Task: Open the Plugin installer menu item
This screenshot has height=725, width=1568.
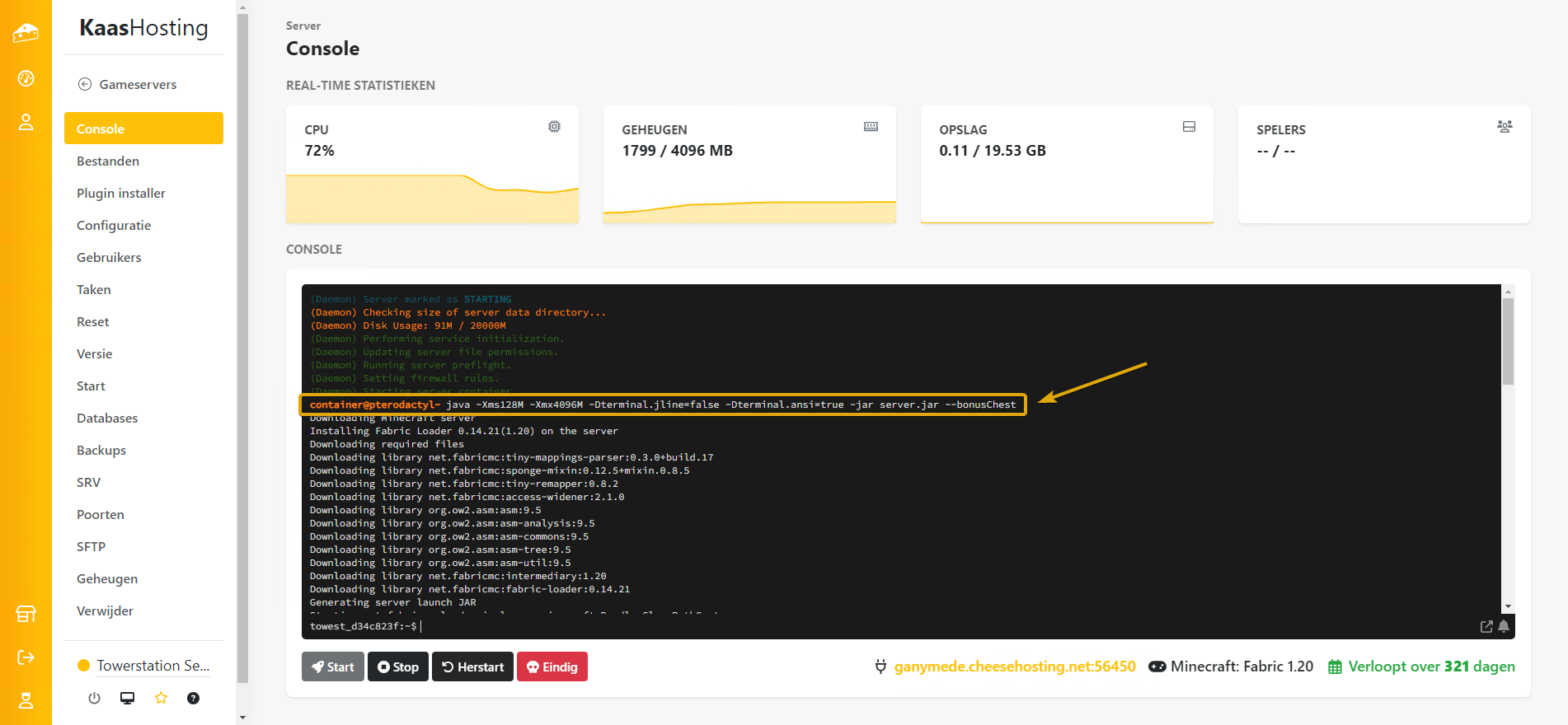Action: [121, 193]
